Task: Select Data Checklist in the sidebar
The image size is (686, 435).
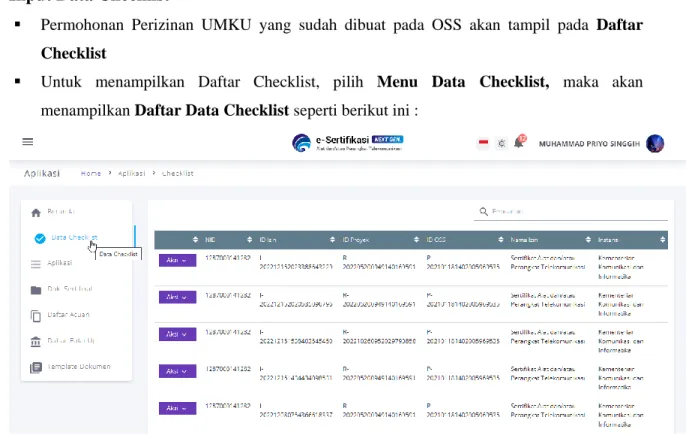Action: 66,238
